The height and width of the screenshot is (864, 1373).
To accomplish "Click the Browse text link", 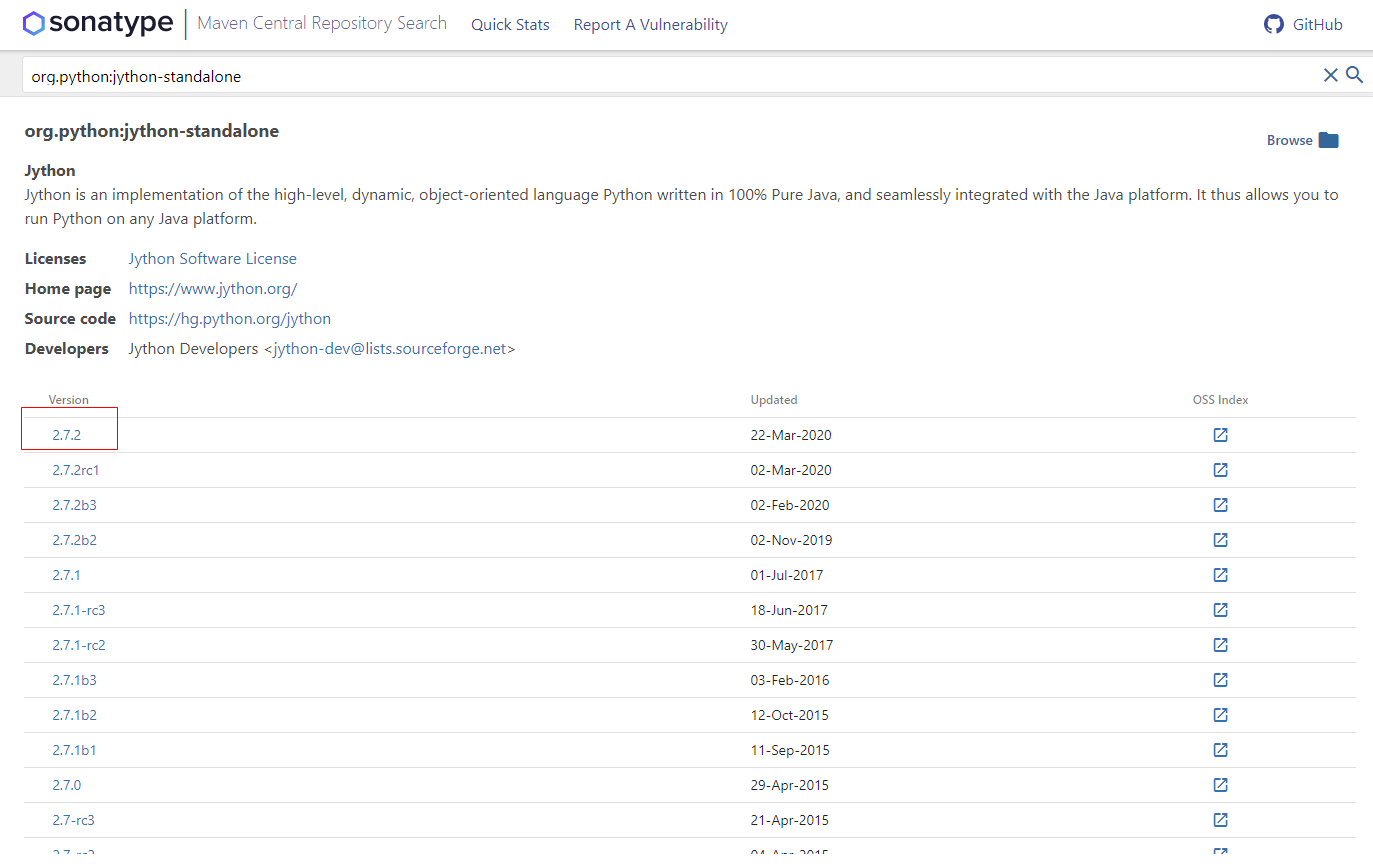I will (x=1289, y=140).
